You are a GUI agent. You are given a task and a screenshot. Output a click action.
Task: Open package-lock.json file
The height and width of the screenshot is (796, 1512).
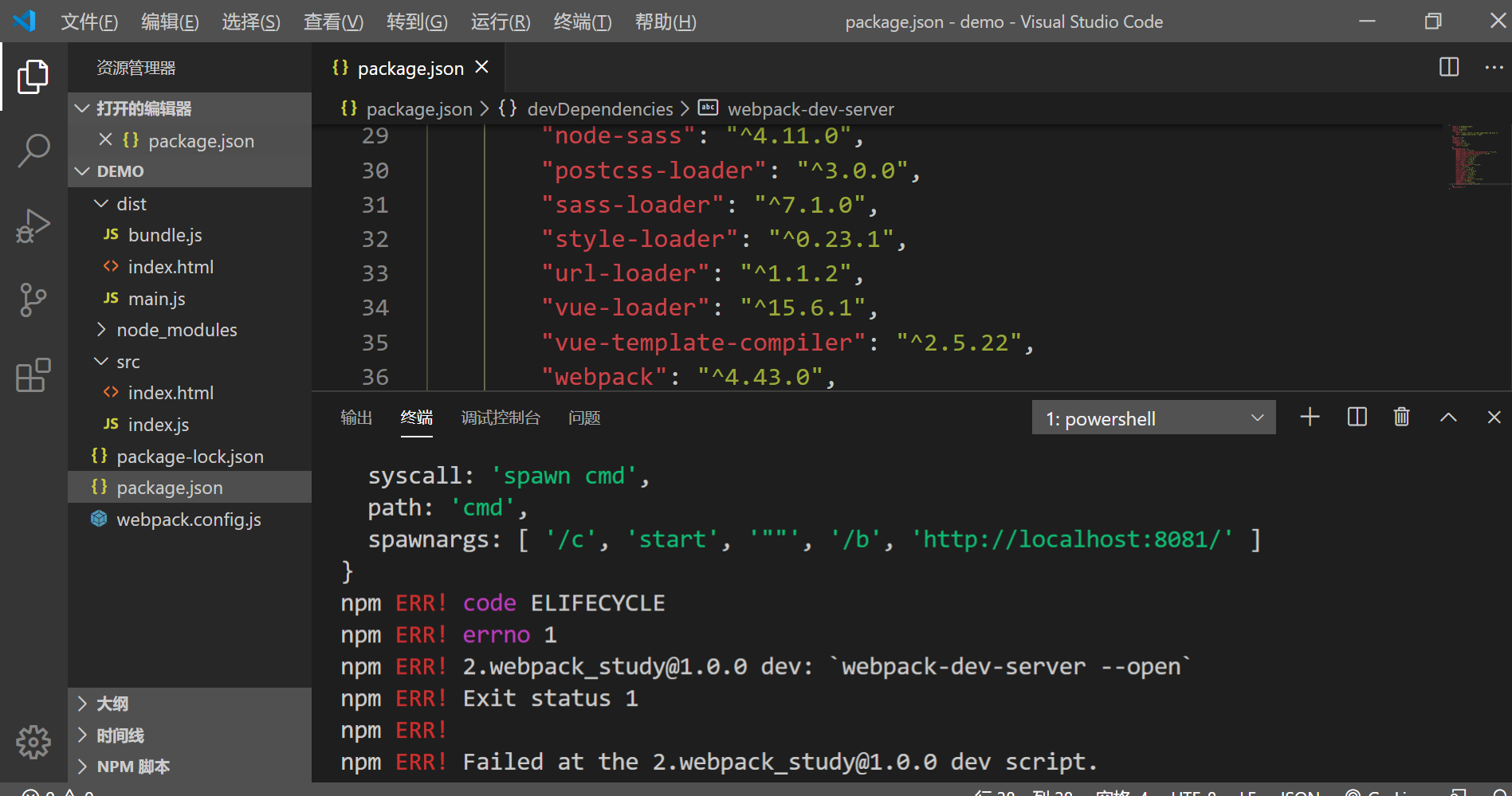190,457
